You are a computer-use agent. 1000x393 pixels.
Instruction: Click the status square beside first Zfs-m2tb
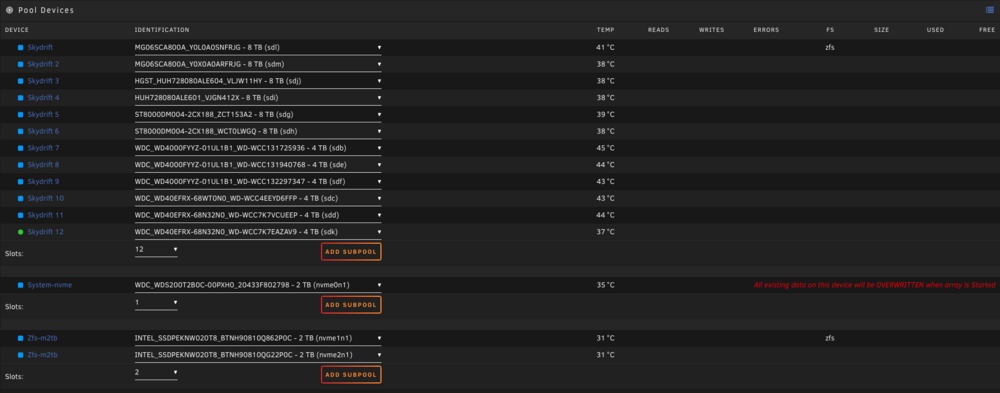click(x=20, y=338)
